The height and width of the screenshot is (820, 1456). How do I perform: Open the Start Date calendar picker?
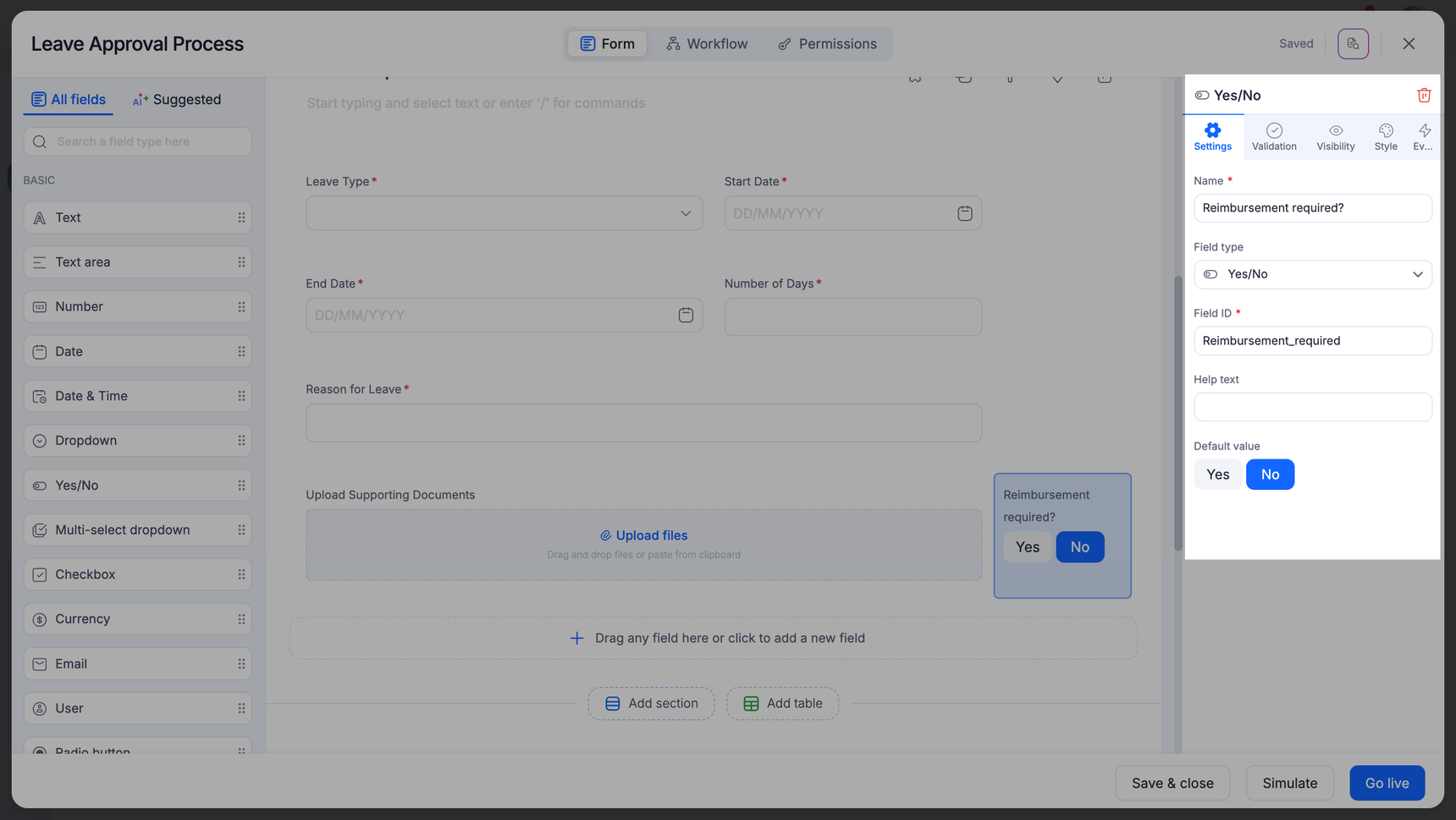click(964, 214)
